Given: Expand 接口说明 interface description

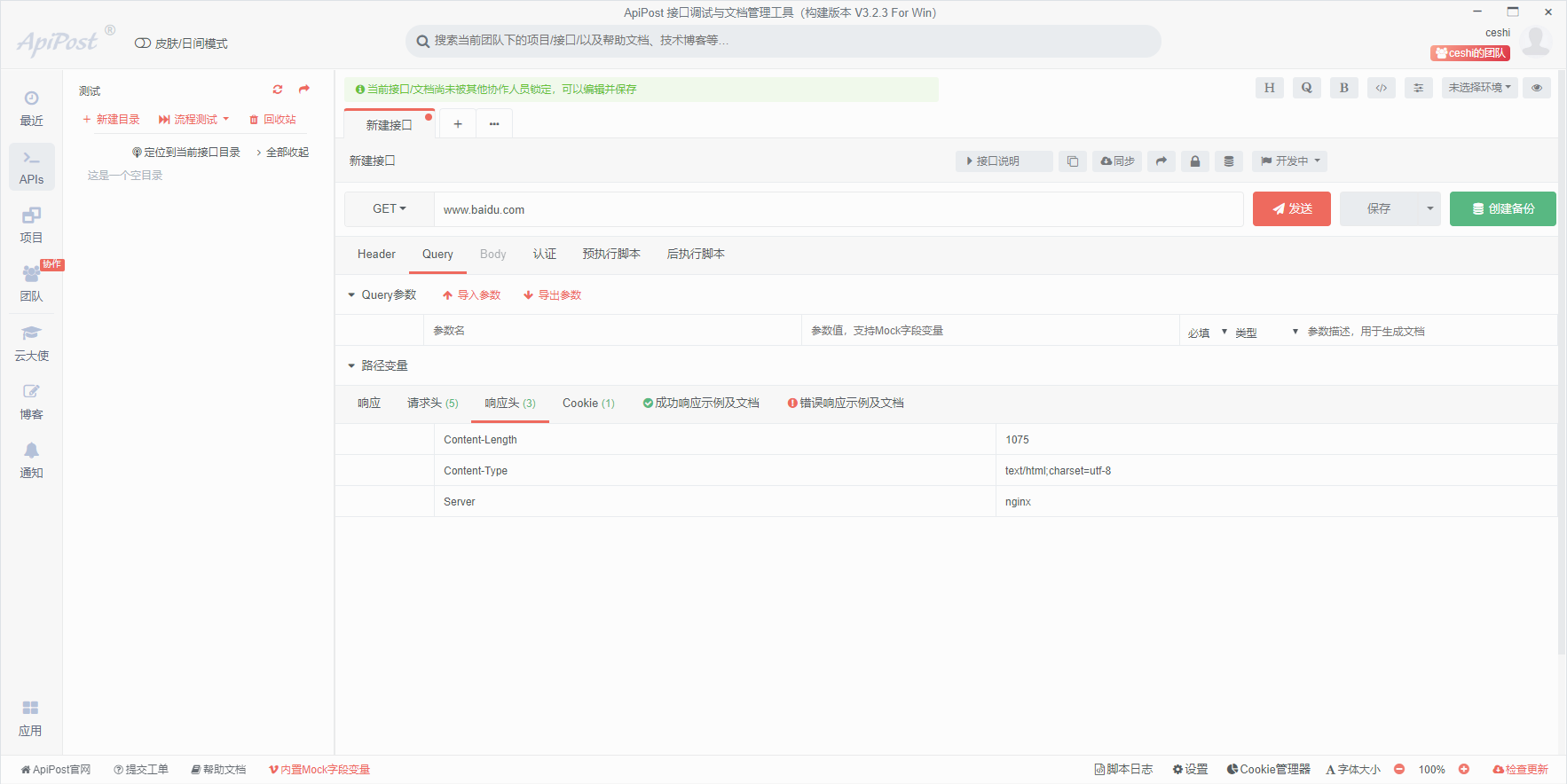Looking at the screenshot, I should click(x=1004, y=161).
